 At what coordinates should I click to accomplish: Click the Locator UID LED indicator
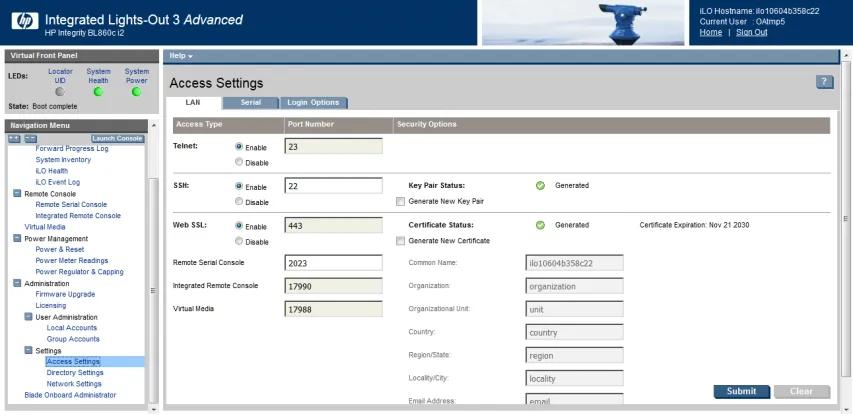[60, 92]
